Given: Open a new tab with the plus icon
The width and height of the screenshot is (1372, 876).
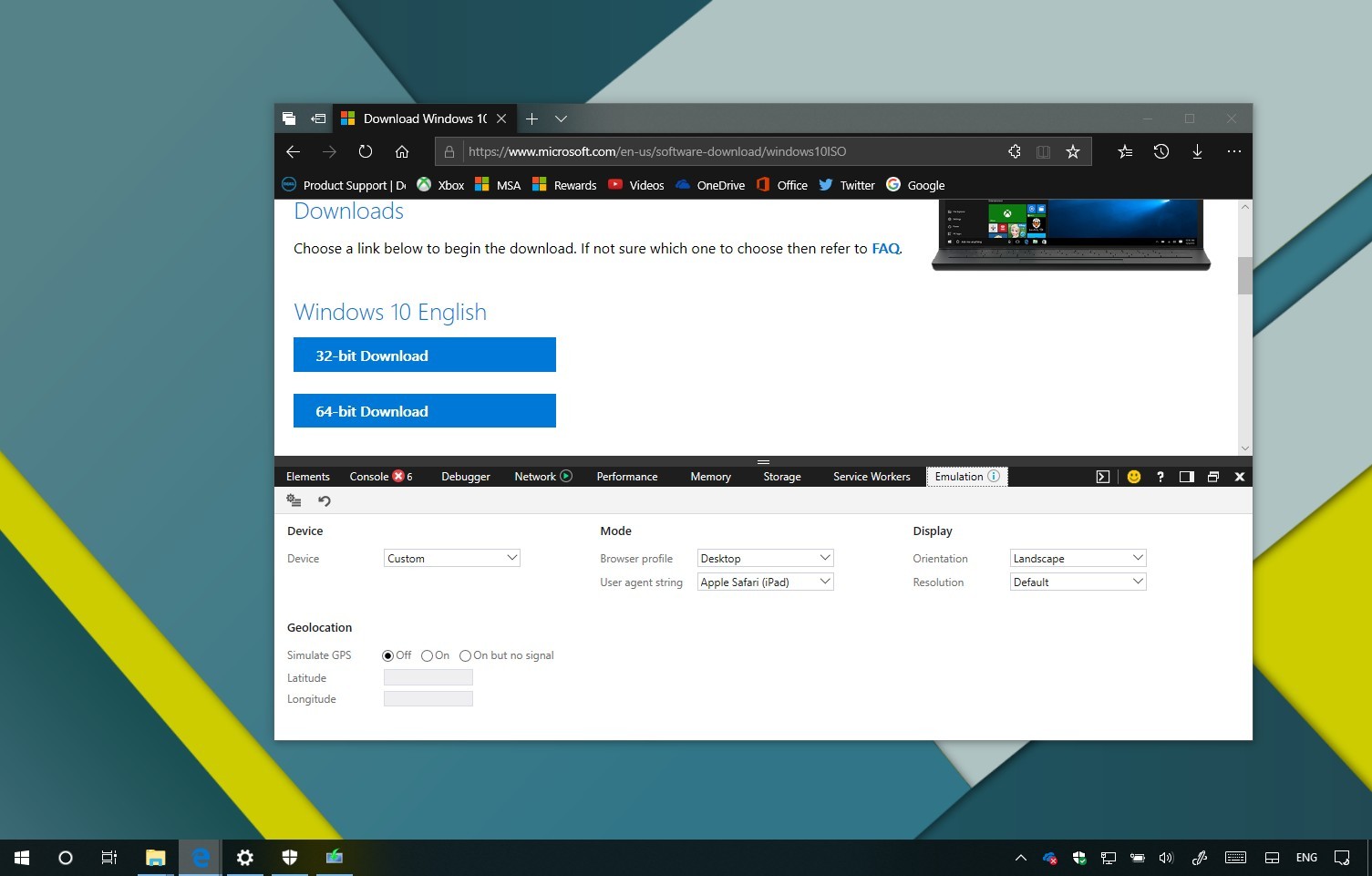Looking at the screenshot, I should (531, 119).
